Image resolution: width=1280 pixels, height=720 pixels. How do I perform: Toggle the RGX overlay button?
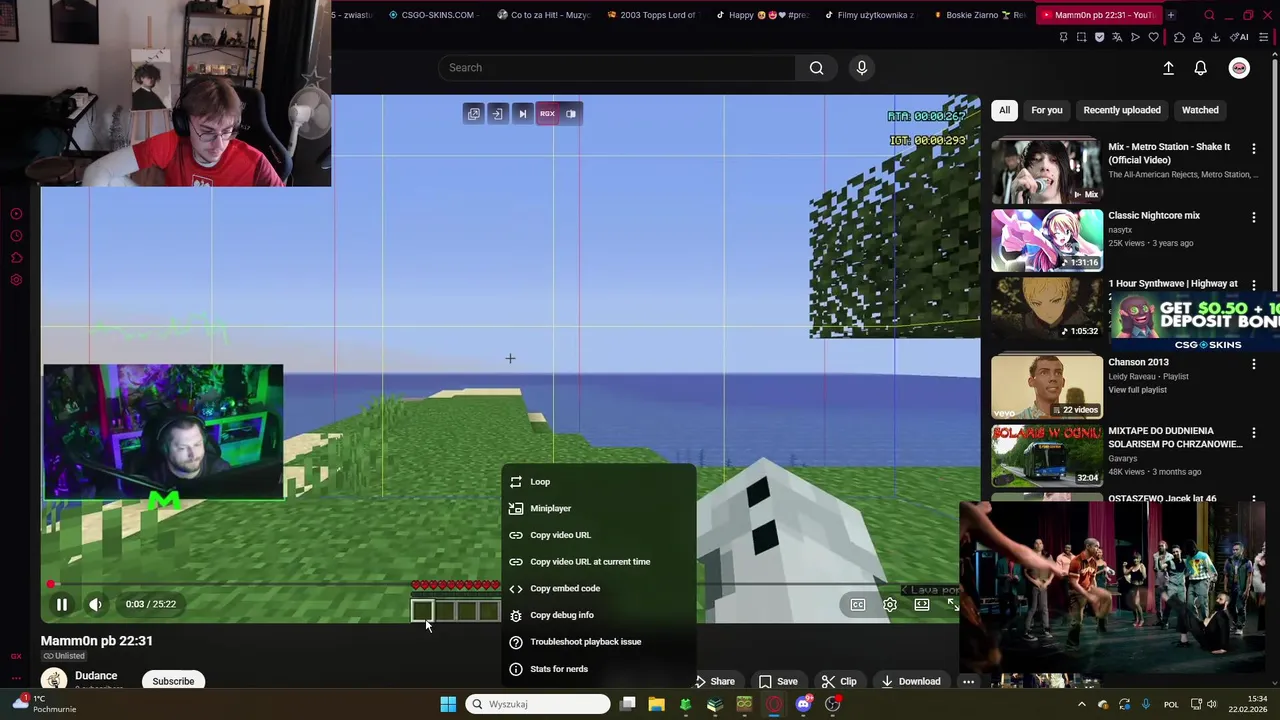click(547, 114)
